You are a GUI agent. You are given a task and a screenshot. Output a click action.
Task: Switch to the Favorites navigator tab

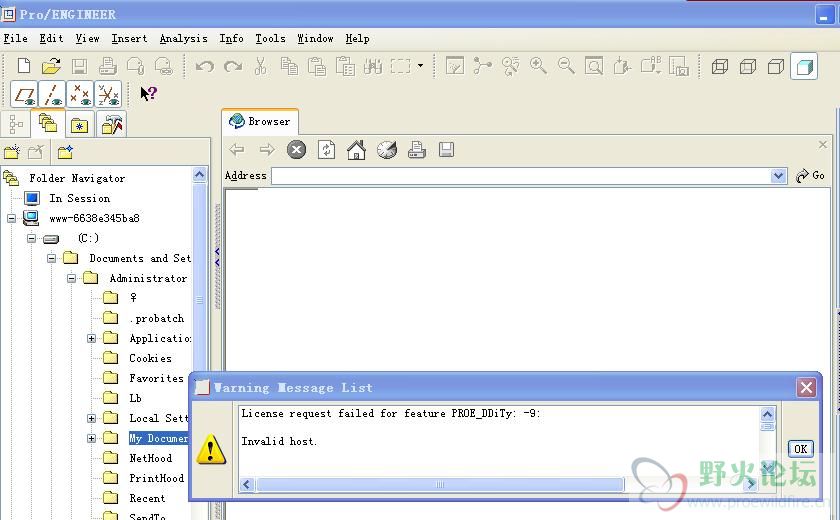(79, 125)
